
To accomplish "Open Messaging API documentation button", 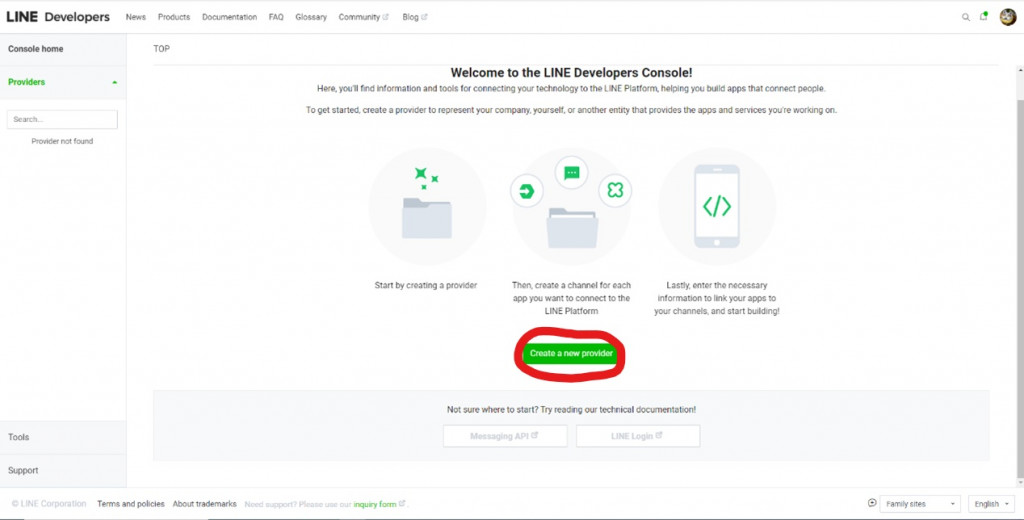I will tap(505, 436).
